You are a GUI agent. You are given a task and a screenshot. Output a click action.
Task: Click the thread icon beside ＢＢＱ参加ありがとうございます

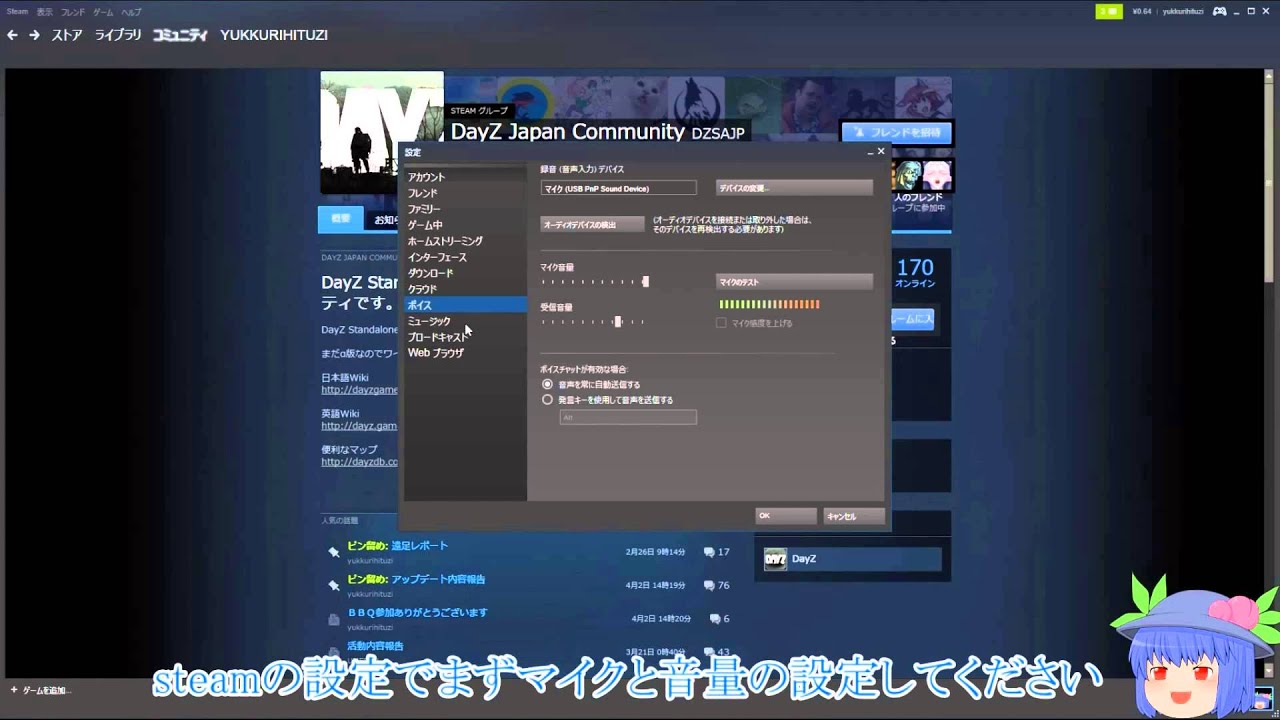coord(334,619)
